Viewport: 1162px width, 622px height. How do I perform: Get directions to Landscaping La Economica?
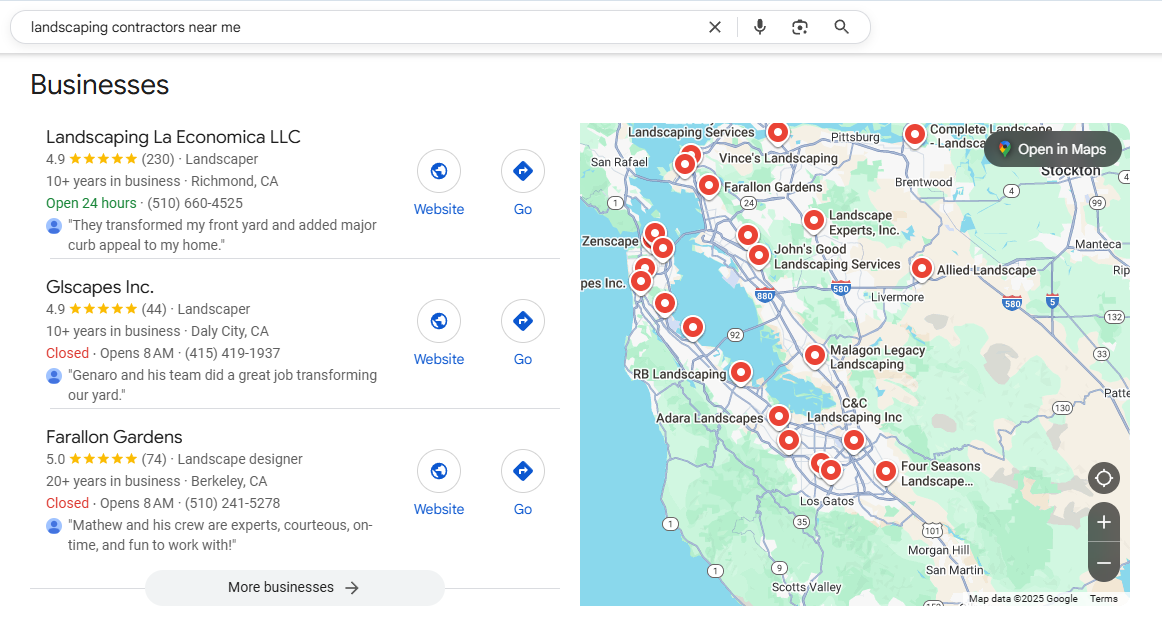[523, 171]
